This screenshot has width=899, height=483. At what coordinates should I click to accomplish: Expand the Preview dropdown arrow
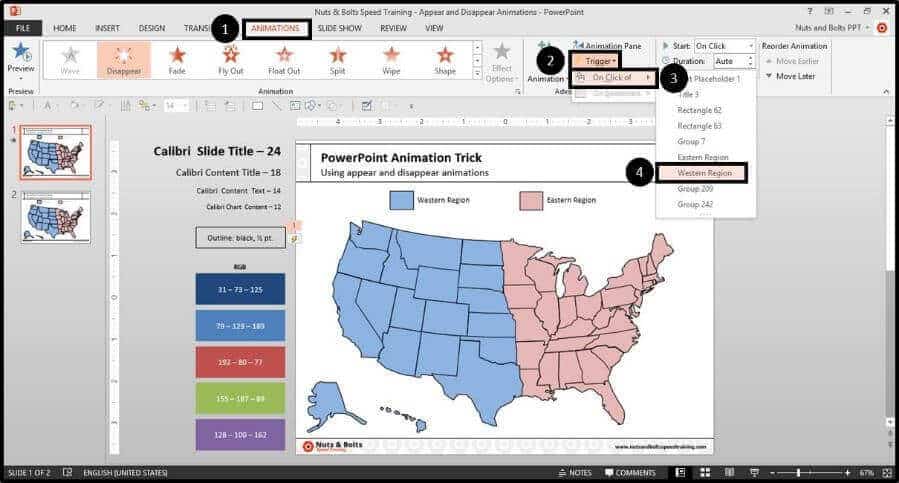pyautogui.click(x=21, y=78)
